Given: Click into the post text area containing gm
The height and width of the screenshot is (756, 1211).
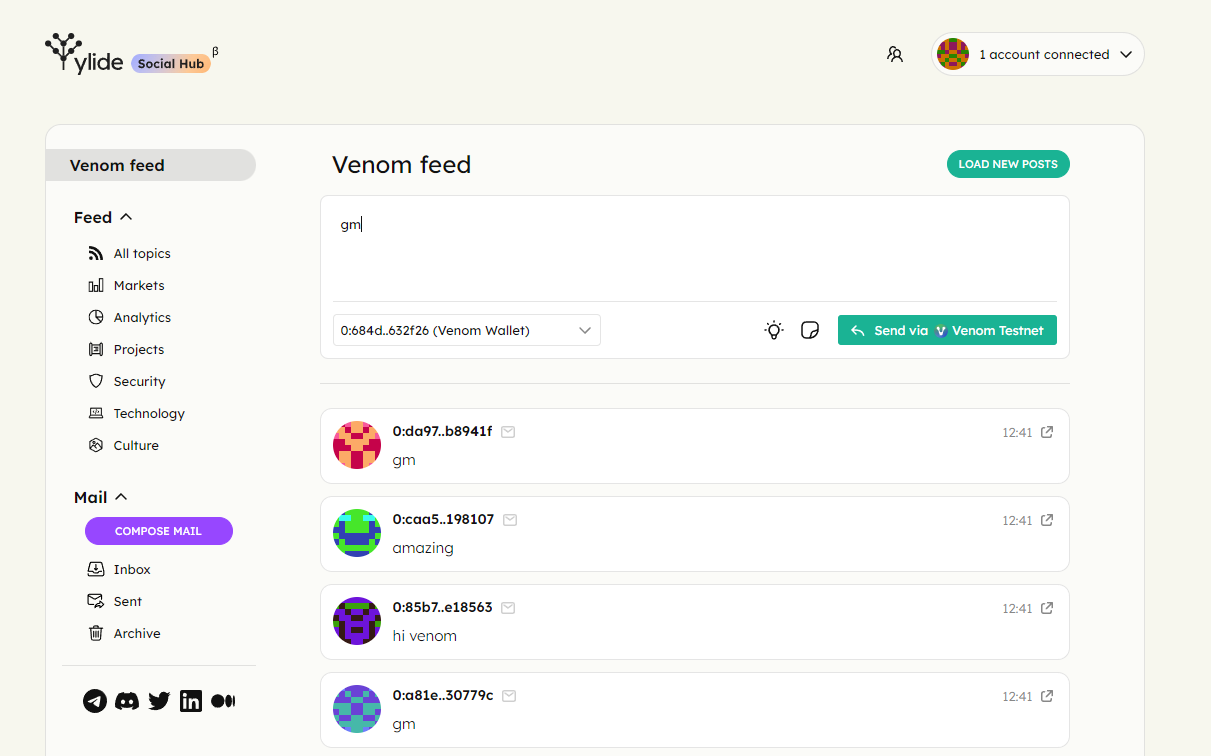Looking at the screenshot, I should [x=695, y=248].
